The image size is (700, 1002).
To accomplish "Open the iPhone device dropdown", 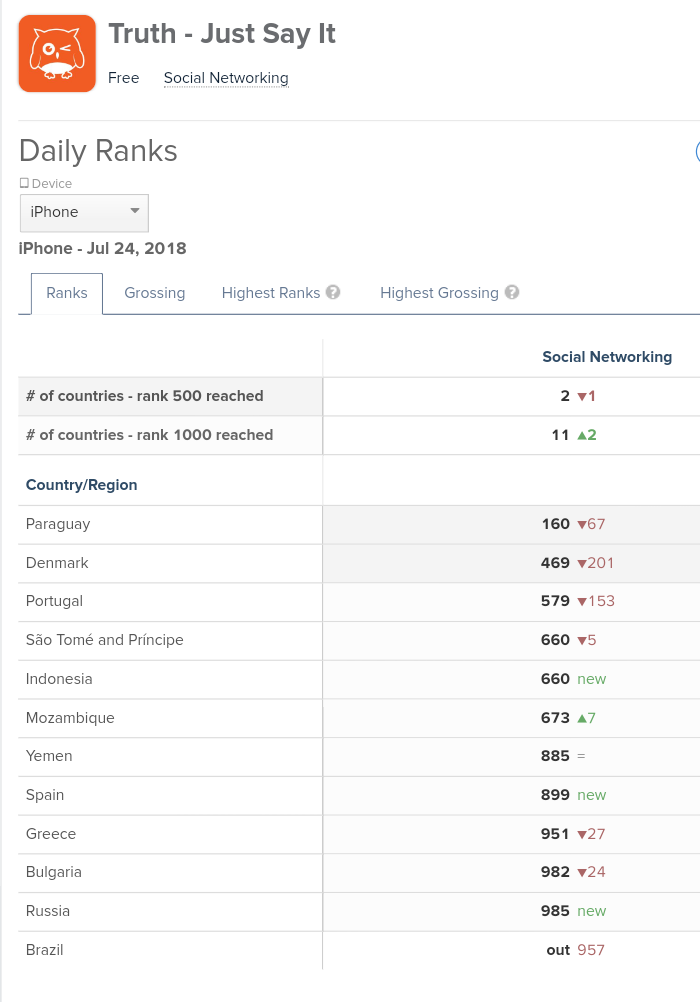I will pos(84,212).
